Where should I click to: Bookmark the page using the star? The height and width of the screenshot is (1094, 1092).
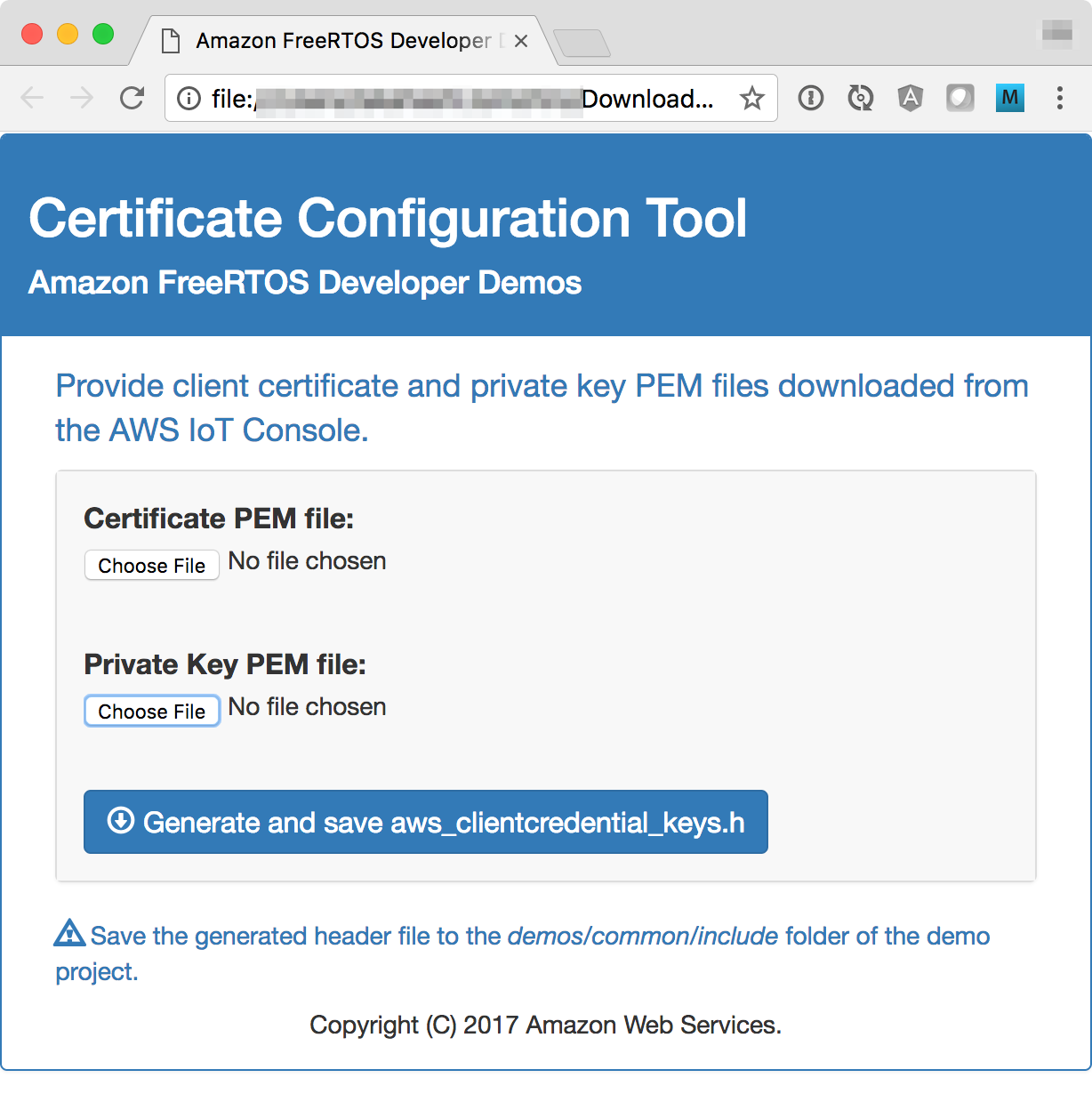752,98
